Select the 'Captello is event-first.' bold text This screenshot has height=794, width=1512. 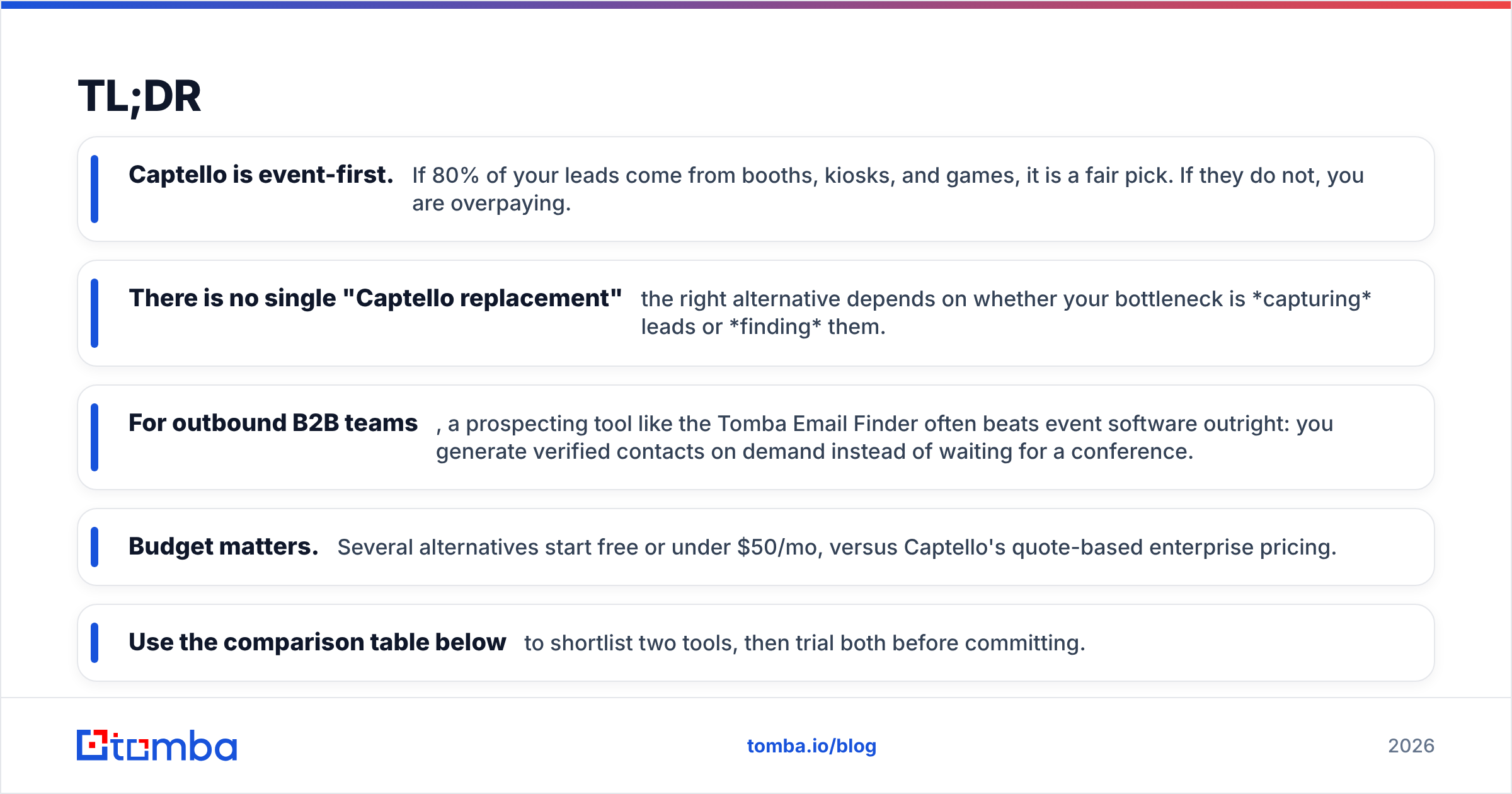point(261,175)
